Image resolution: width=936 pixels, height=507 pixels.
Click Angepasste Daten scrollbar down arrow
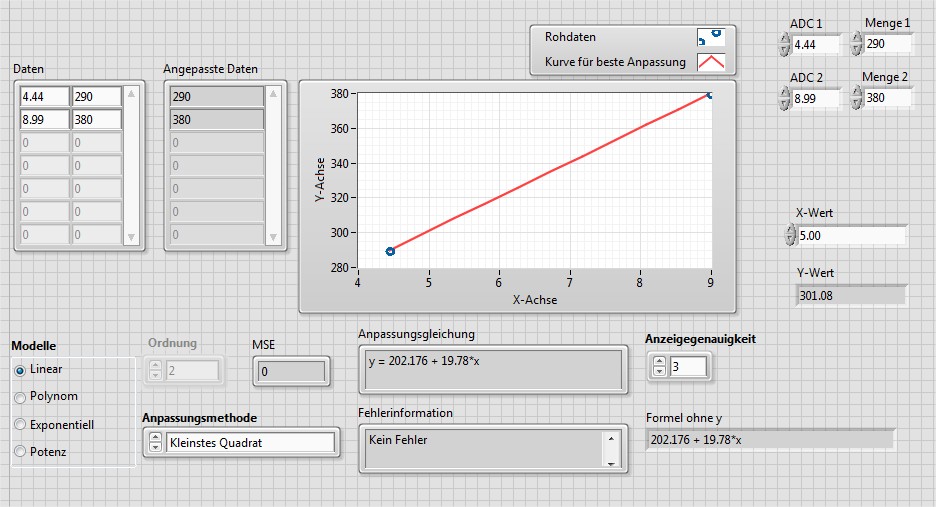[x=273, y=237]
